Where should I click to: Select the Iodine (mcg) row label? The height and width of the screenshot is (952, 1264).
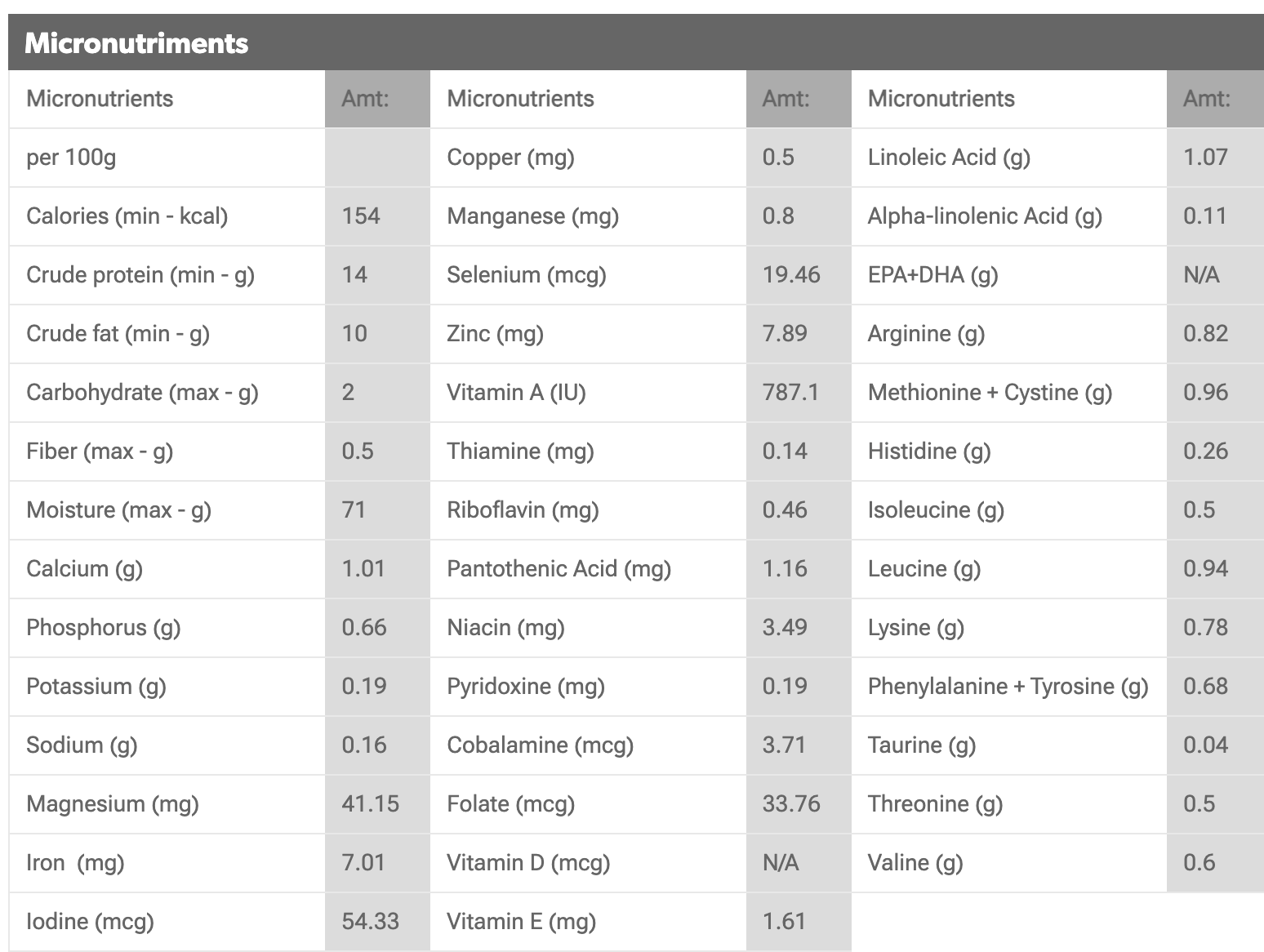click(x=90, y=922)
